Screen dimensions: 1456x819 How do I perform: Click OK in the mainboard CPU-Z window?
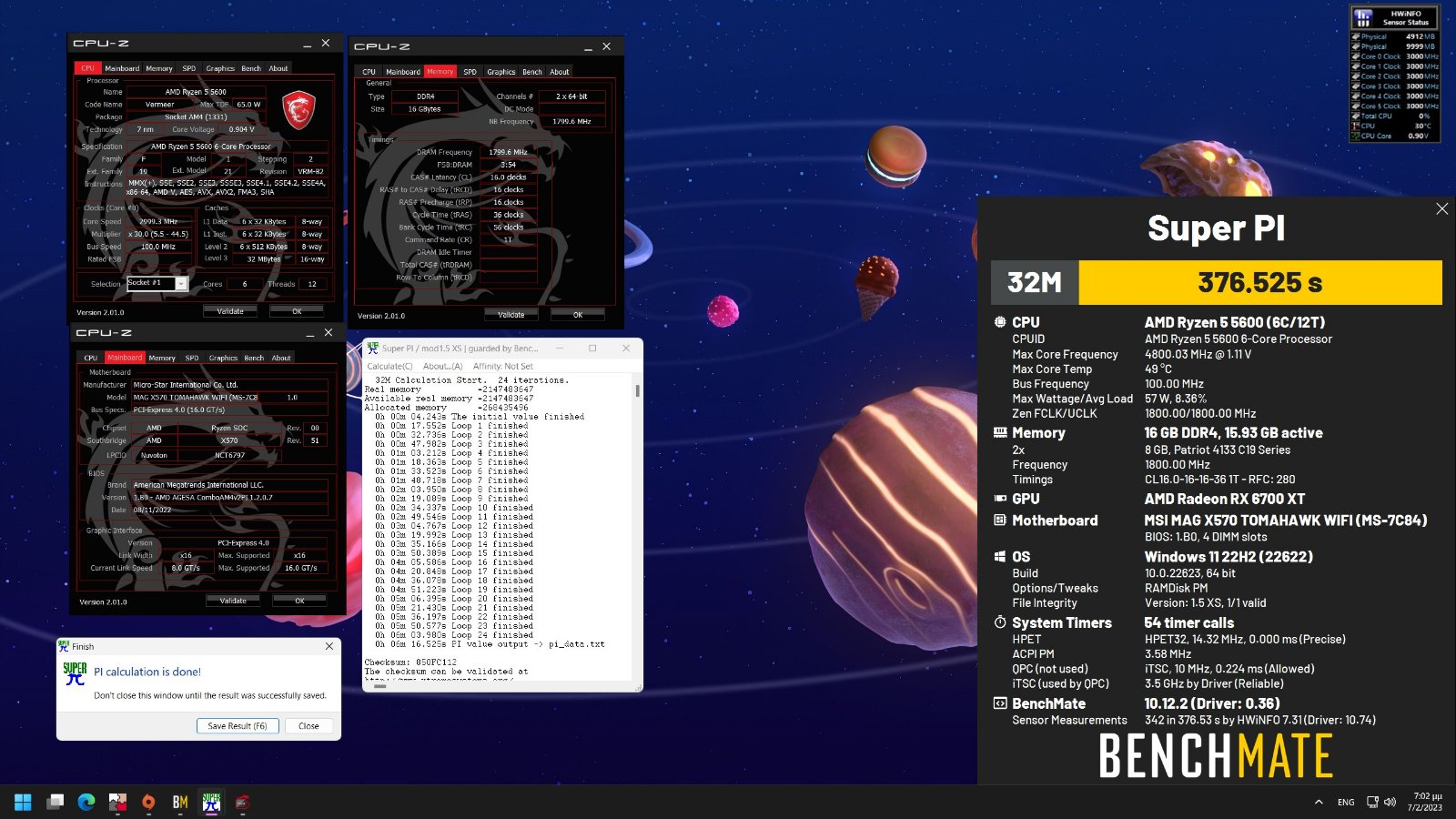[x=299, y=601]
